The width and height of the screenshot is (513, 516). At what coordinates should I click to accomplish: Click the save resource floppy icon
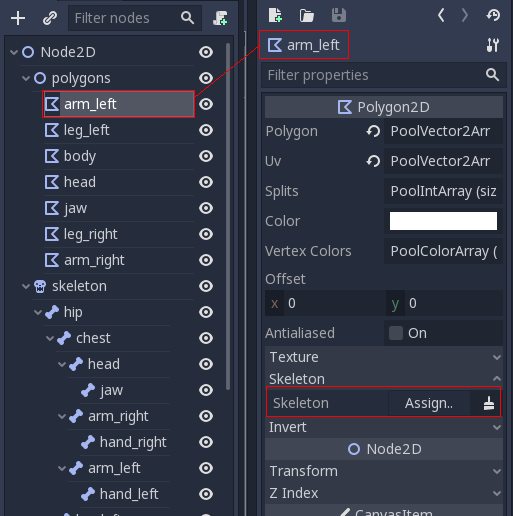tap(339, 15)
